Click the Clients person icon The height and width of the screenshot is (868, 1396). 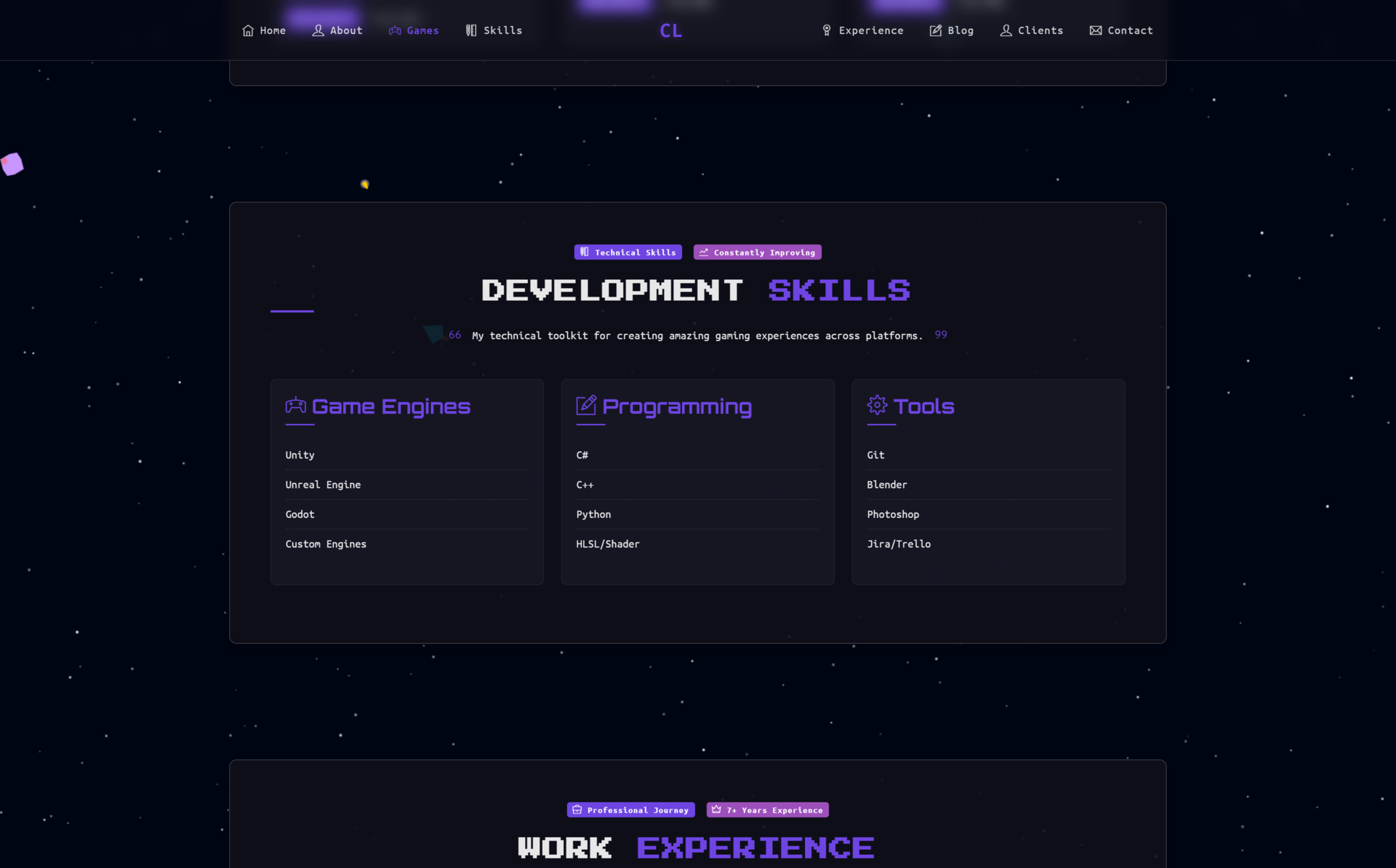[x=1006, y=30]
